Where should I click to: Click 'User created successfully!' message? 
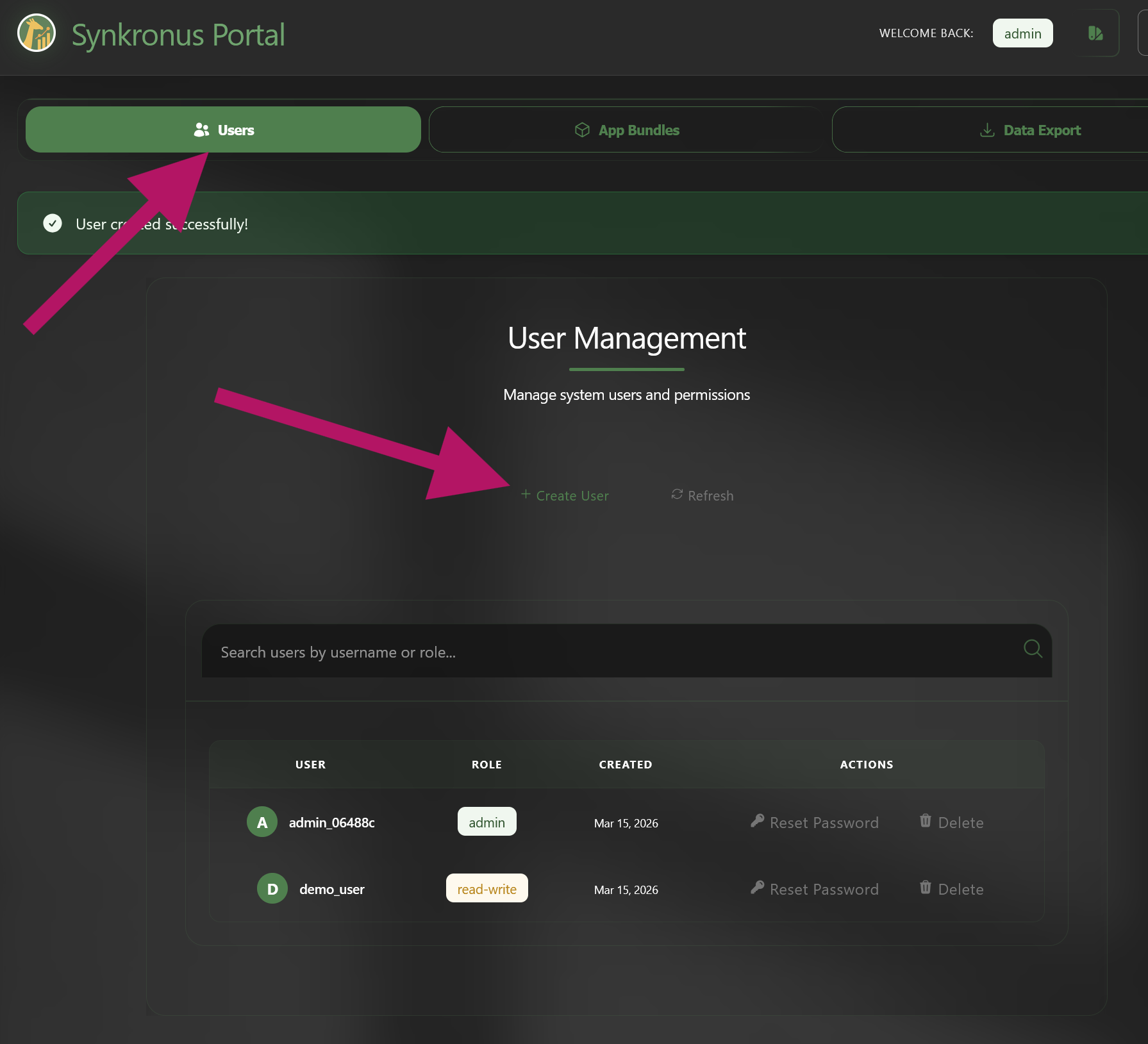pyautogui.click(x=162, y=224)
